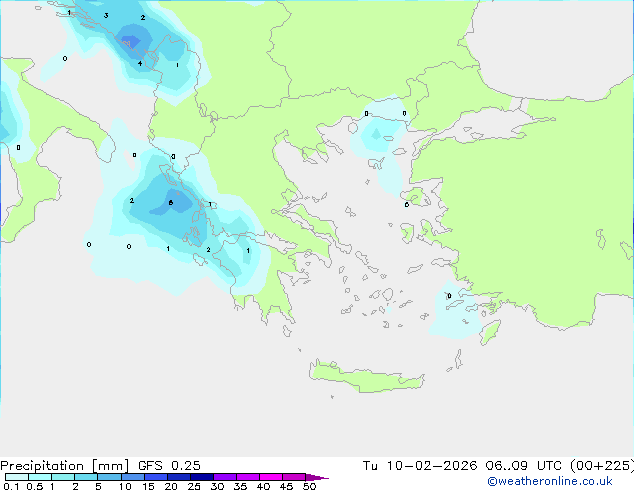This screenshot has height=490, width=634.
Task: Pick the legend swatch starting at 5 mm
Action: pos(109,477)
